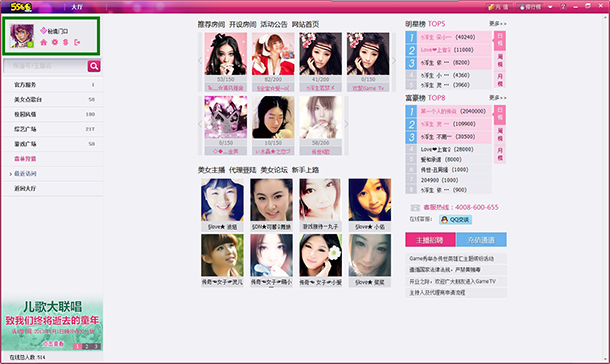610x364 pixels.
Task: Switch banner to page 3
Action: 96,346
